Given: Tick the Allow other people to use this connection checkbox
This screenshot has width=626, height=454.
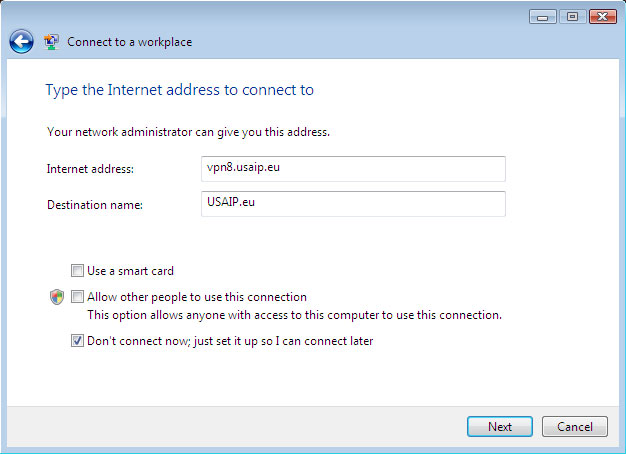Looking at the screenshot, I should coord(77,297).
